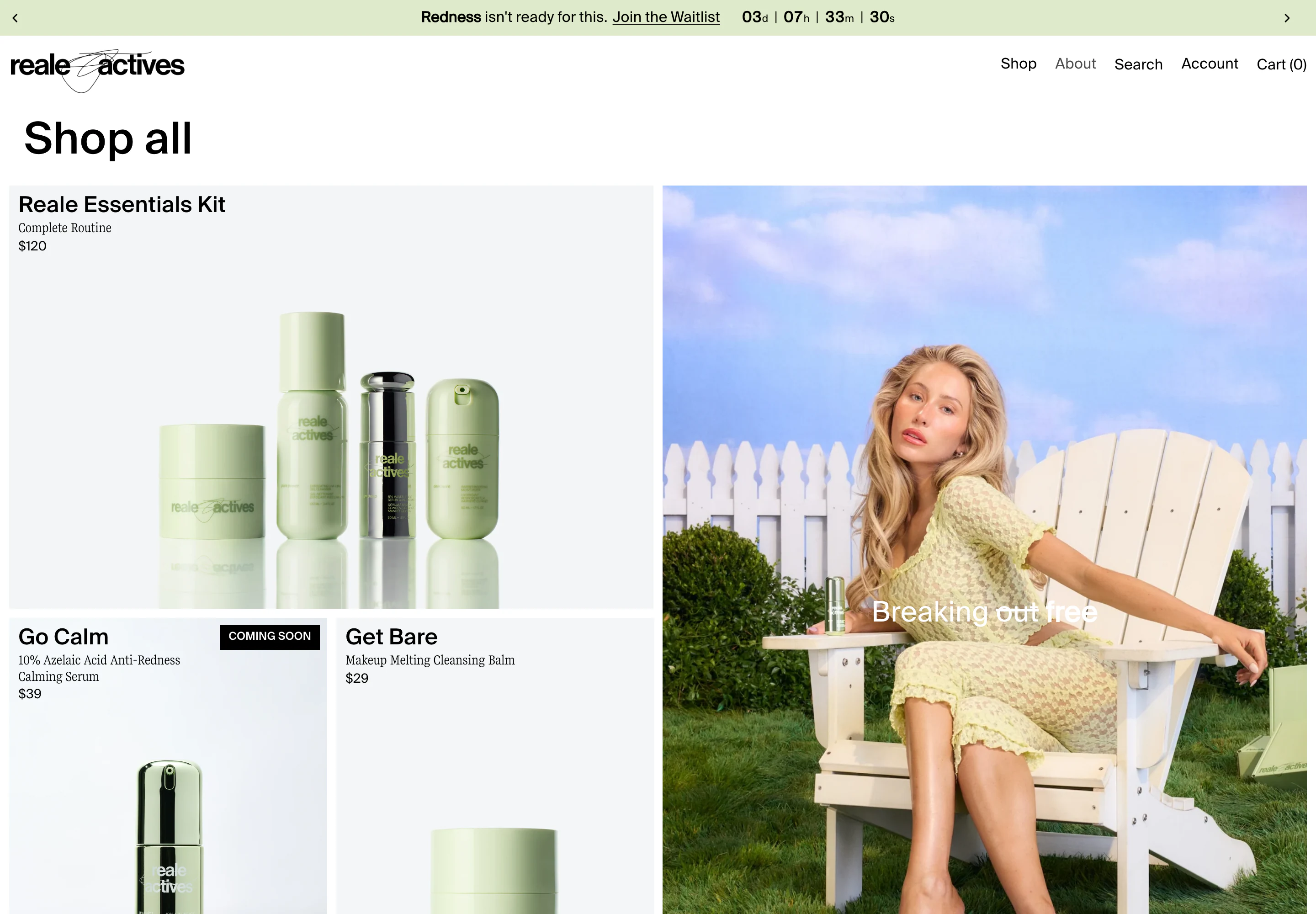Click the $120 price text
Screen dimensions: 1316x914
(32, 246)
